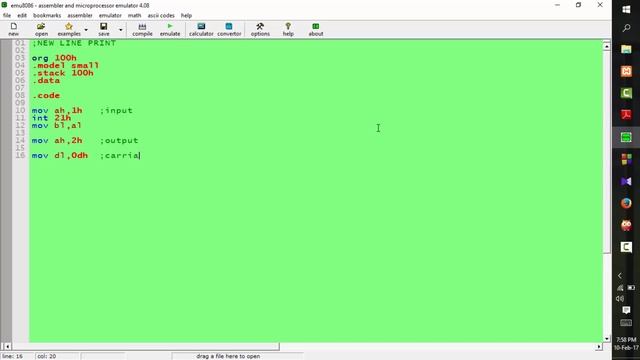The image size is (640, 360).
Task: Expand the examples dropdown arrow
Action: tap(86, 30)
